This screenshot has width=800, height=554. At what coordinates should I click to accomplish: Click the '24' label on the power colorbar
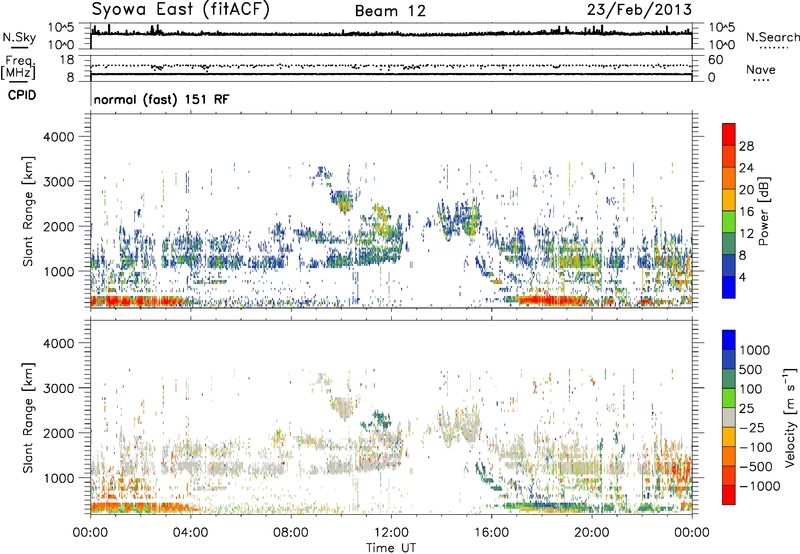click(746, 168)
